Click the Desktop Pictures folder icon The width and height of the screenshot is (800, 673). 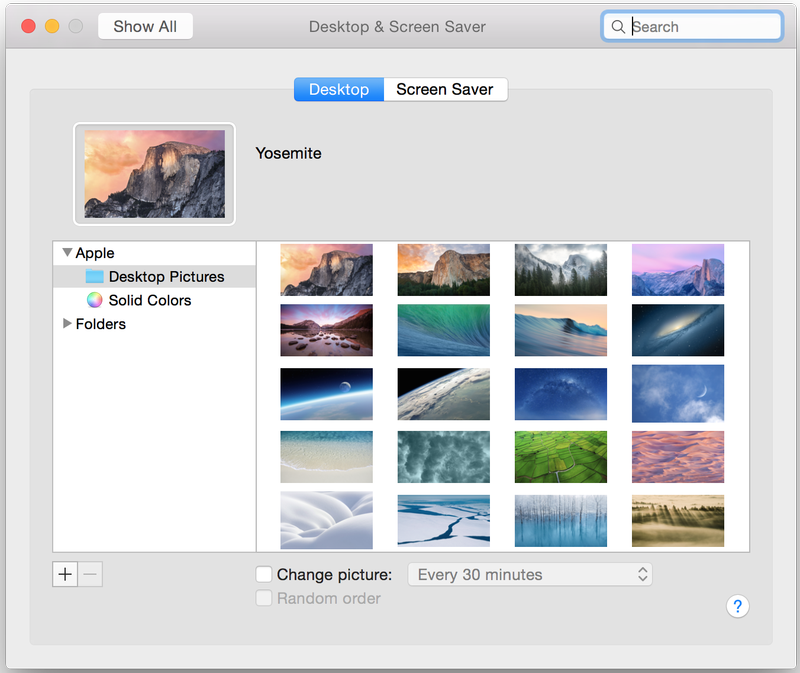point(94,276)
